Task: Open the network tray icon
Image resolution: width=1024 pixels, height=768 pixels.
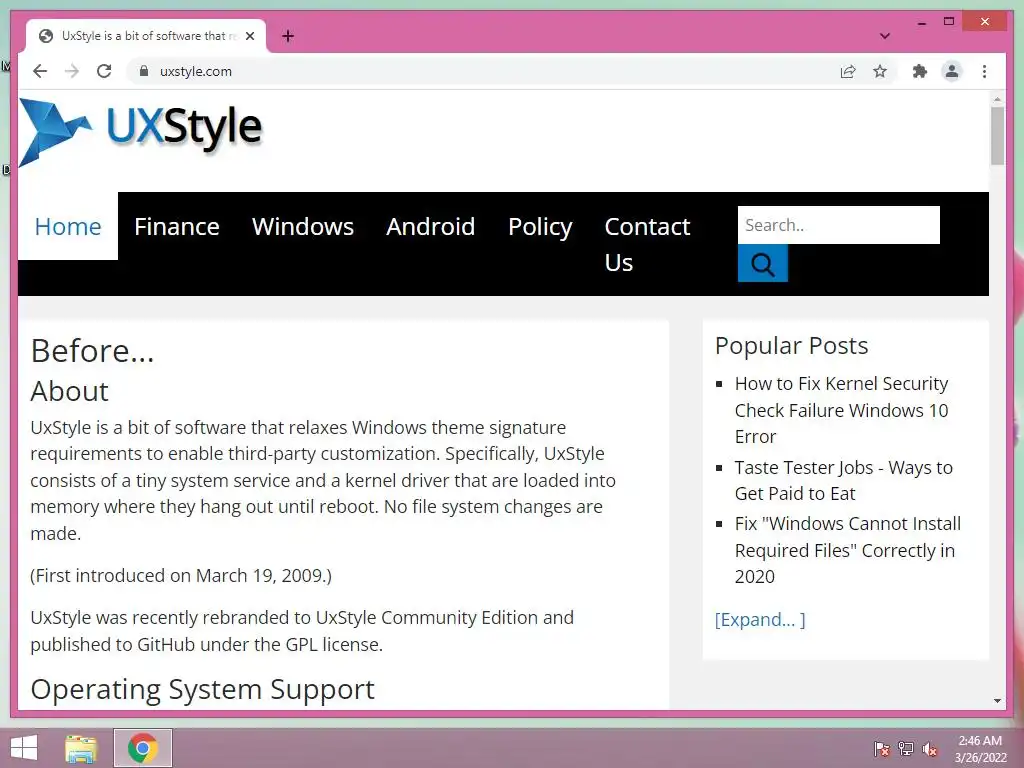Action: click(906, 748)
